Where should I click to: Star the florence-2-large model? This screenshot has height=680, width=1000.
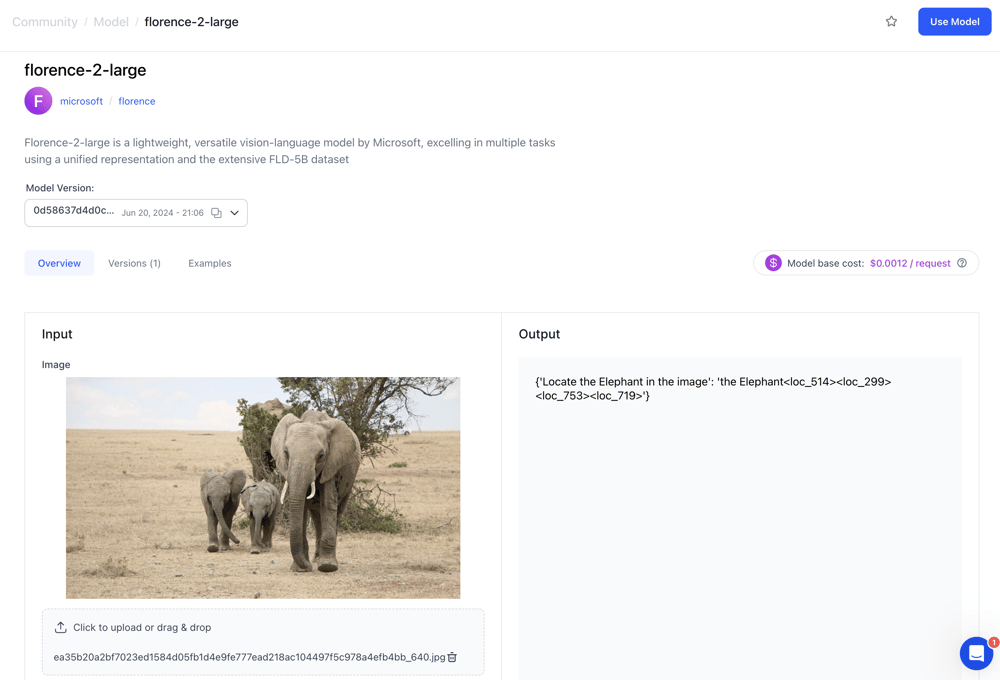tap(891, 21)
